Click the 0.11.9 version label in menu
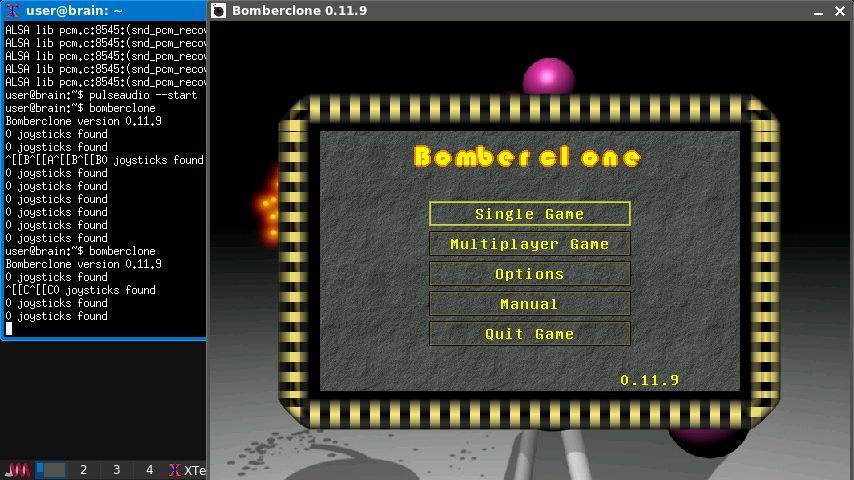This screenshot has height=480, width=854. (x=649, y=380)
